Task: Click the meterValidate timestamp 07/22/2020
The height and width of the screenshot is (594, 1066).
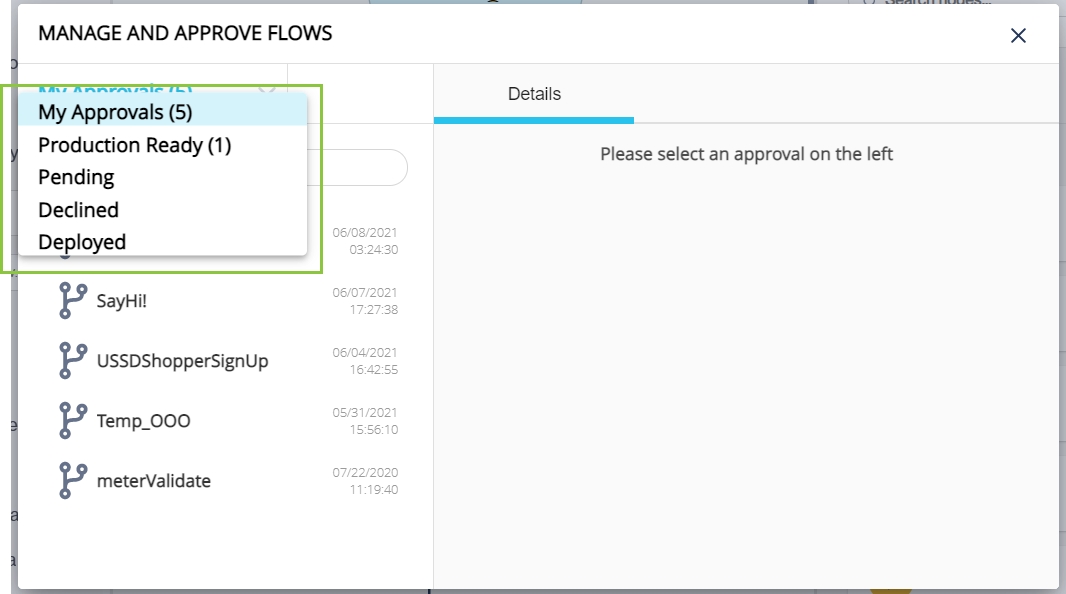Action: [x=365, y=481]
